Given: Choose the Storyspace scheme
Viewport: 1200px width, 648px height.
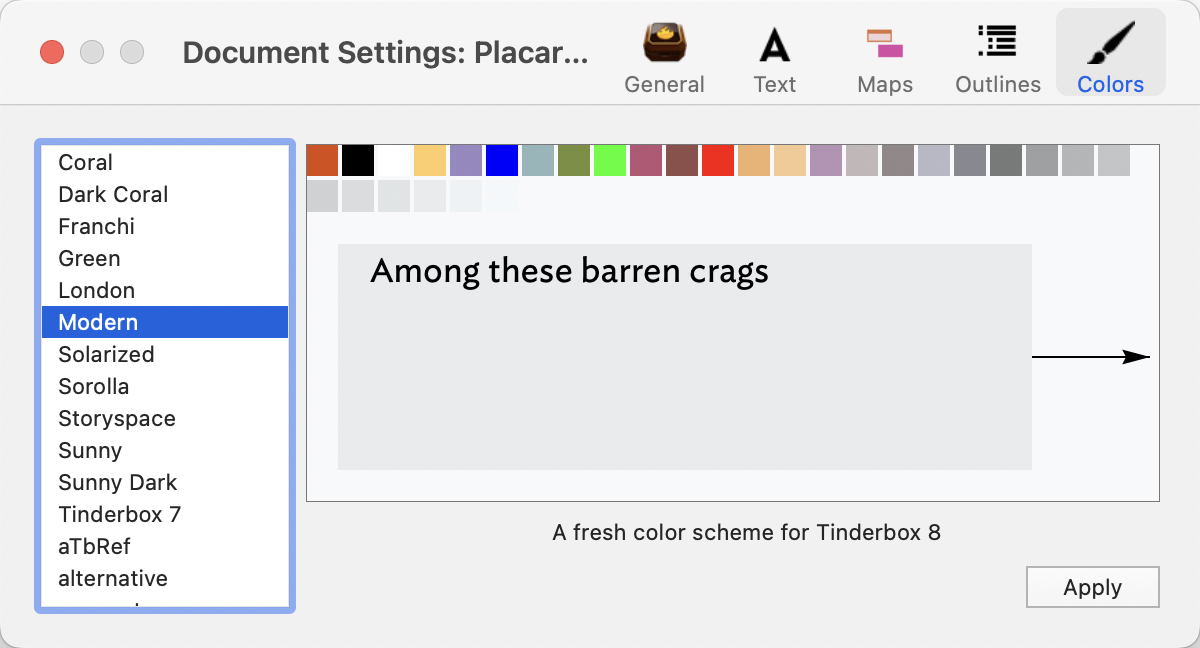Looking at the screenshot, I should click(x=116, y=418).
